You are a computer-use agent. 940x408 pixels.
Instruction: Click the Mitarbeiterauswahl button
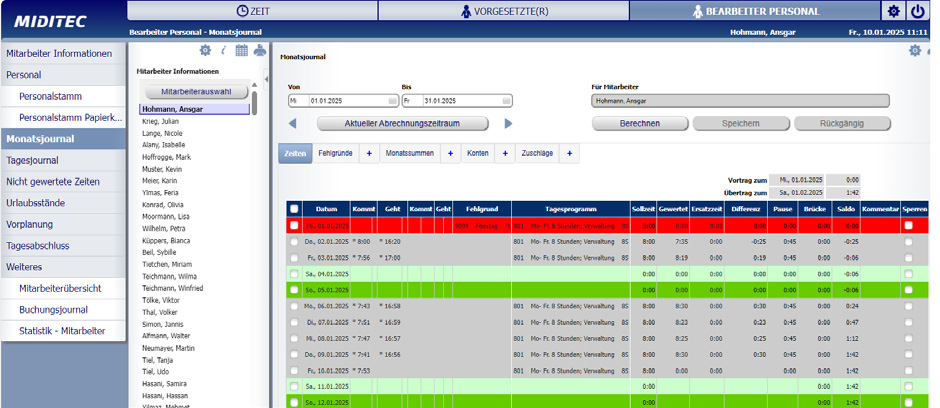pos(196,92)
